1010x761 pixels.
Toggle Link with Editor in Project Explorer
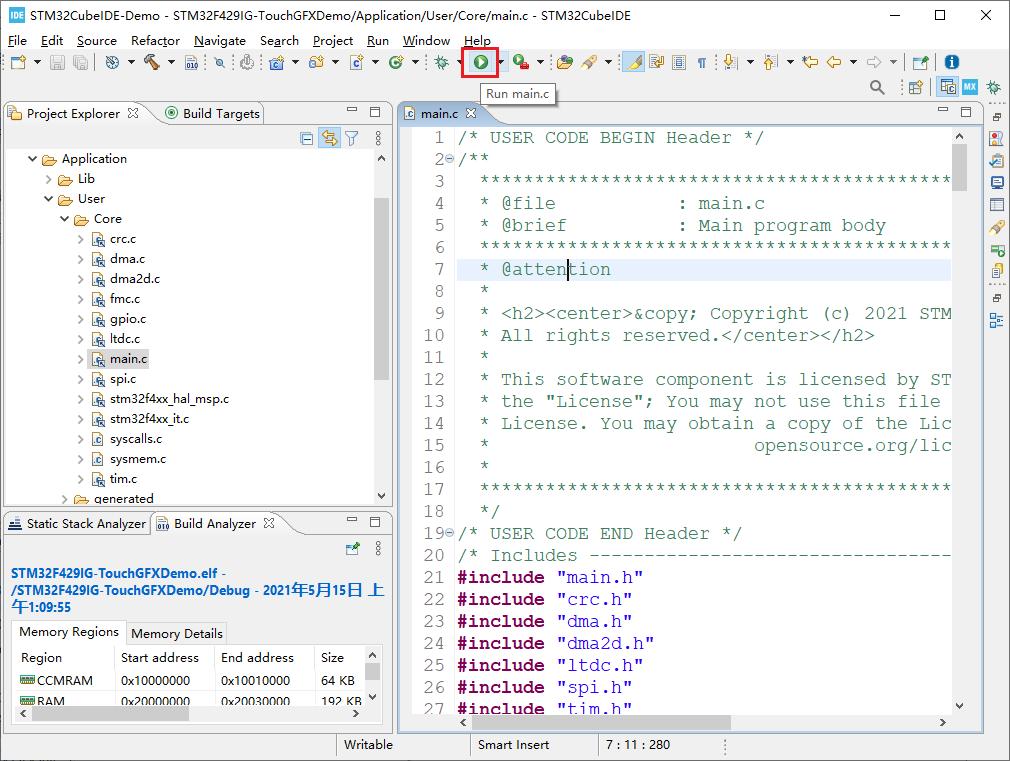pyautogui.click(x=329, y=139)
